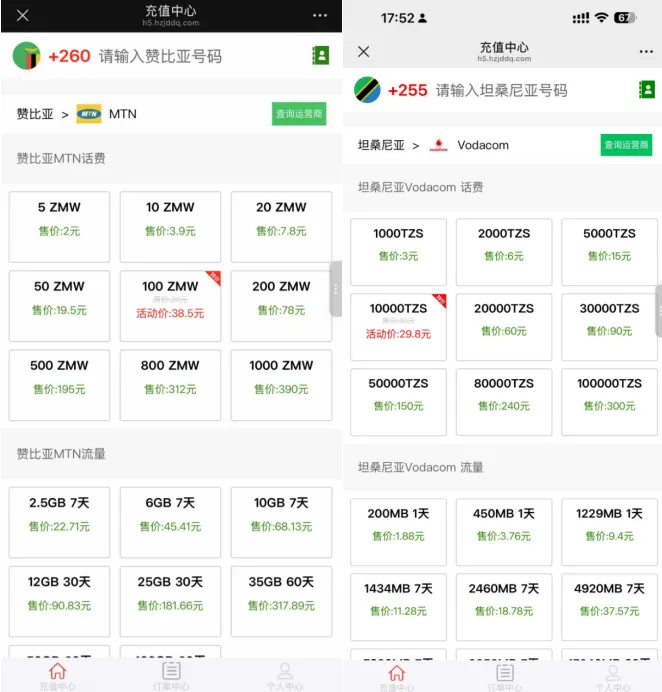
Task: Choose the 2000TZS airtime card
Action: click(x=504, y=252)
